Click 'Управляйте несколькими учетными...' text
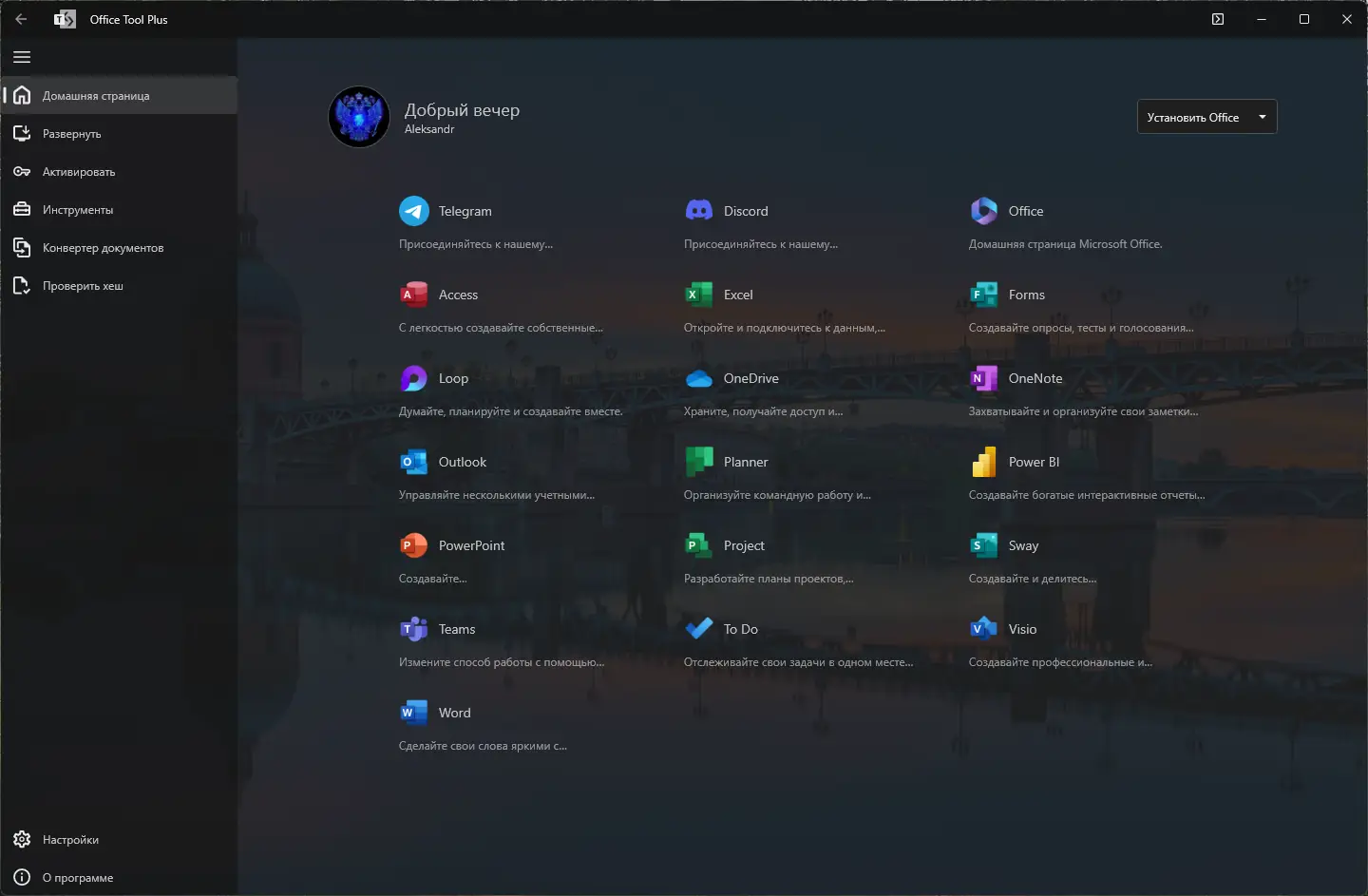 pyautogui.click(x=497, y=495)
